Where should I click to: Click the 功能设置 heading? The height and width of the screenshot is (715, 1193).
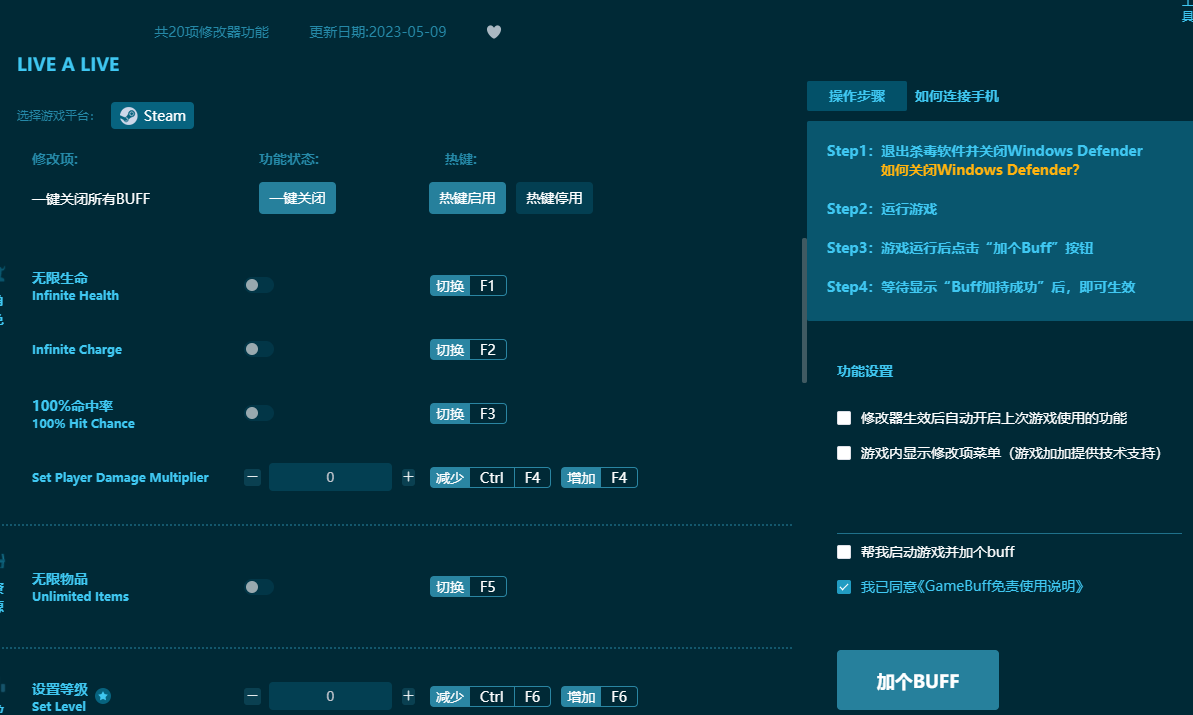click(x=865, y=371)
